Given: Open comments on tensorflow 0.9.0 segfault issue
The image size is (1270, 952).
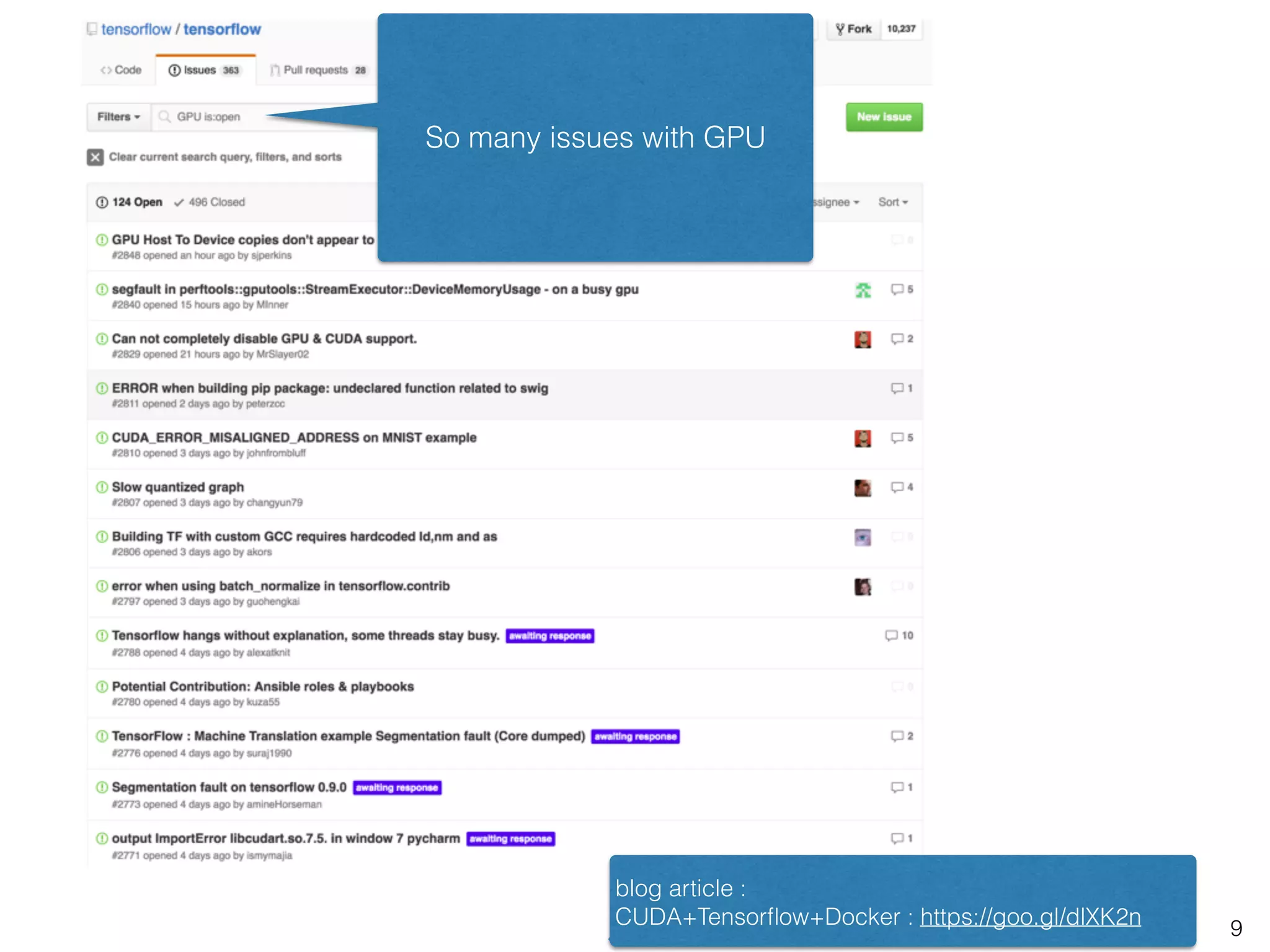Looking at the screenshot, I should pos(902,787).
